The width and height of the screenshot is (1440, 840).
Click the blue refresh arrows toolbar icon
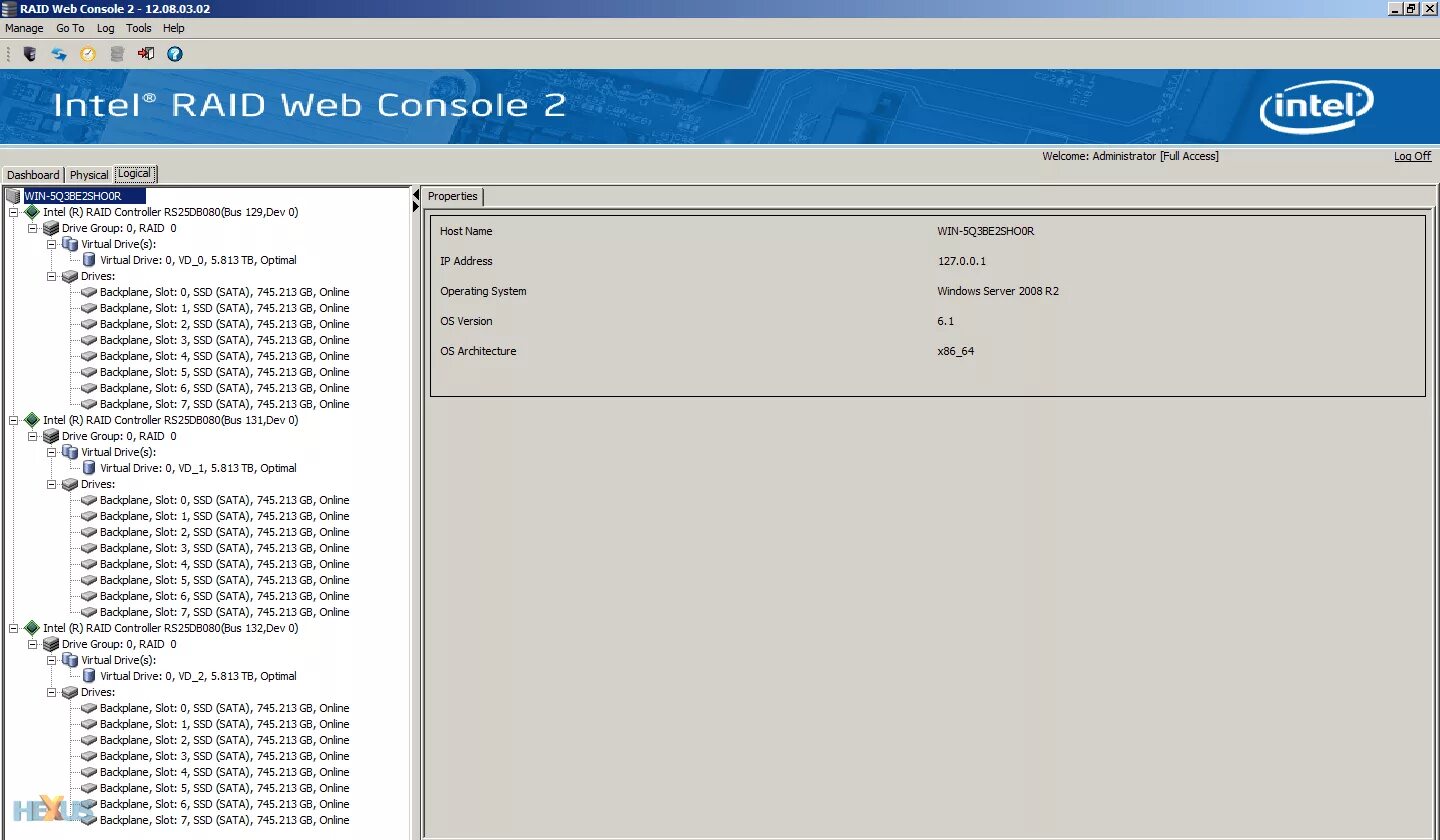click(x=59, y=54)
